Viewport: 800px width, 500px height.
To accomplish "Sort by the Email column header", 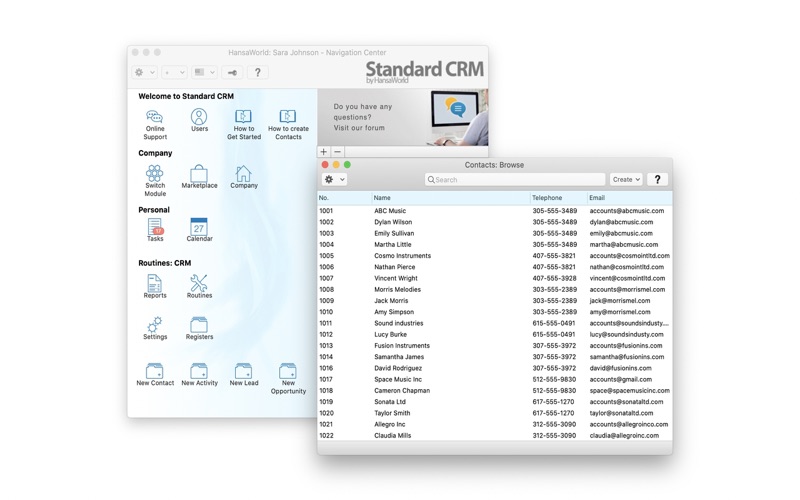I will pyautogui.click(x=630, y=198).
